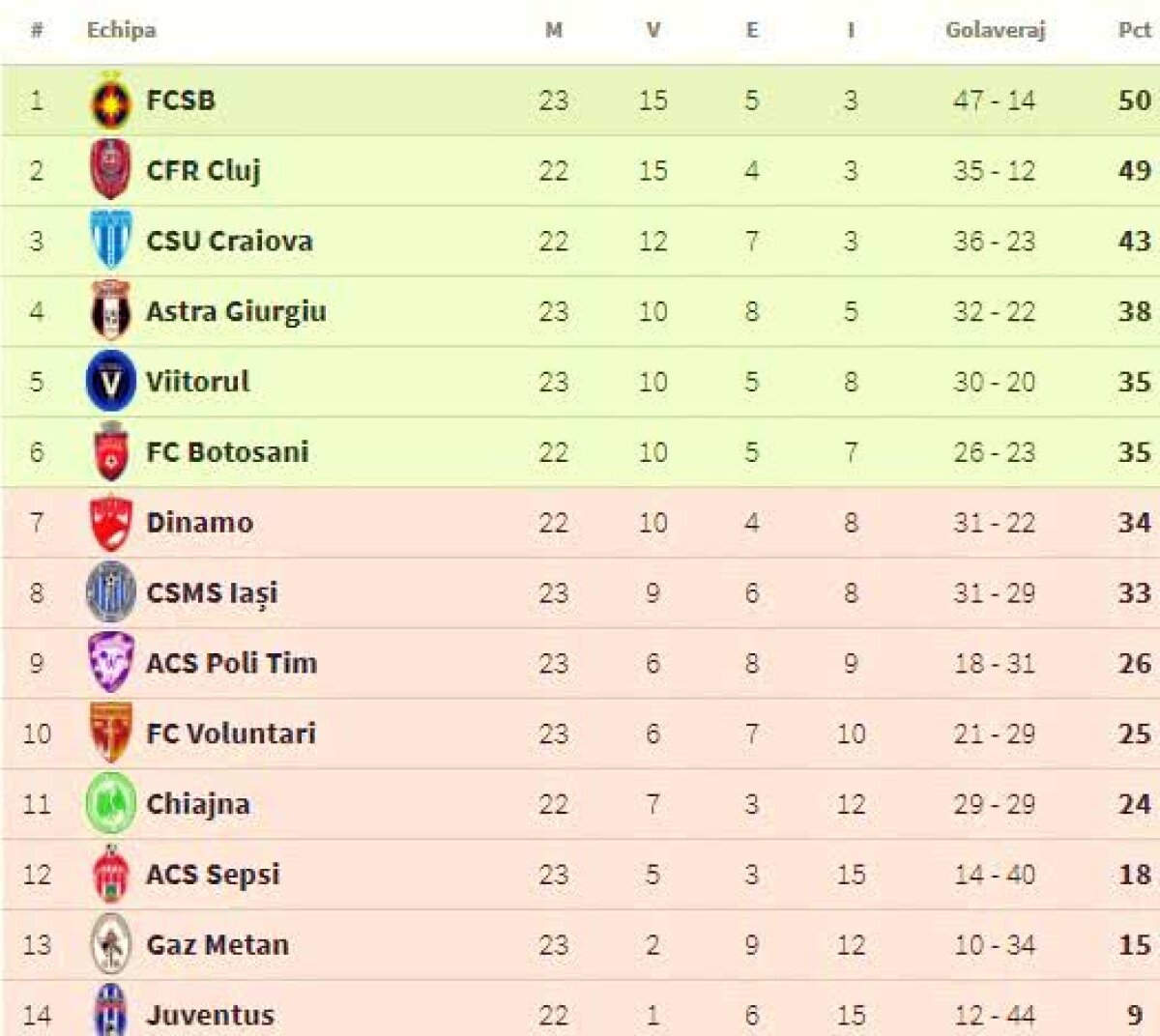Screen dimensions: 1160x1036
Task: Click the FCSB club crest icon
Action: click(111, 101)
